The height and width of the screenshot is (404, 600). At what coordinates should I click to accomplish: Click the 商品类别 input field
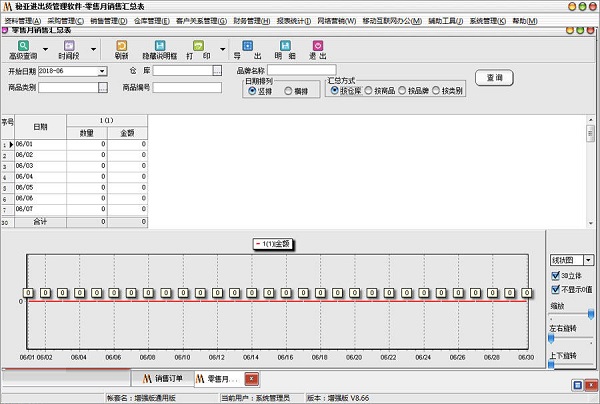(68, 88)
